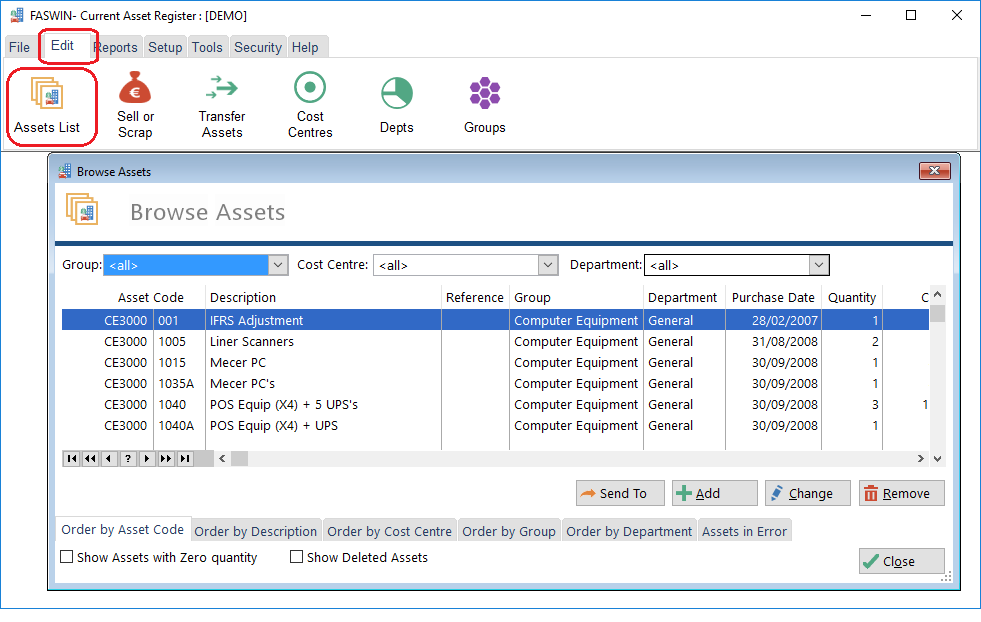Select Order by Cost Centre tab
This screenshot has height=622, width=981.
389,532
